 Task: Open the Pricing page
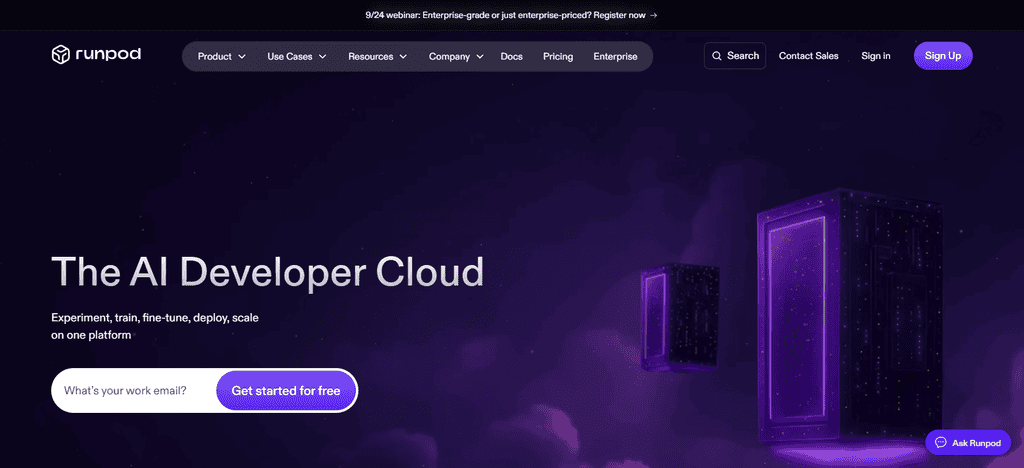pyautogui.click(x=558, y=57)
